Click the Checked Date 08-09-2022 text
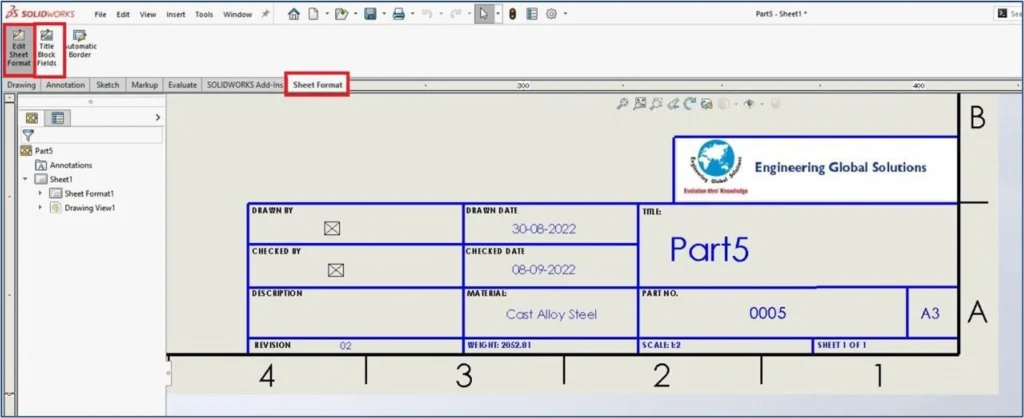This screenshot has width=1024, height=418. click(543, 270)
